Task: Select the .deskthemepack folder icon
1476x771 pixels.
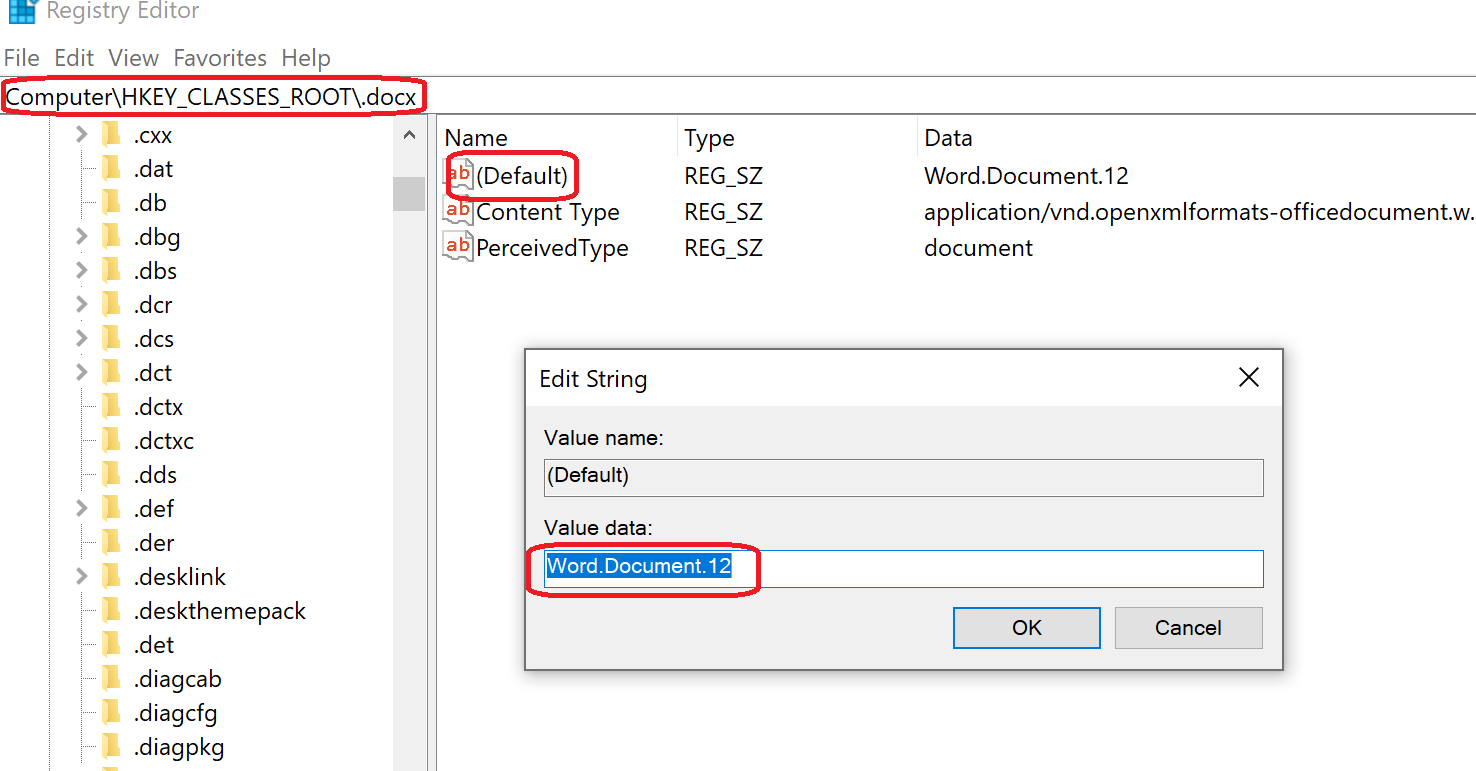Action: (111, 611)
